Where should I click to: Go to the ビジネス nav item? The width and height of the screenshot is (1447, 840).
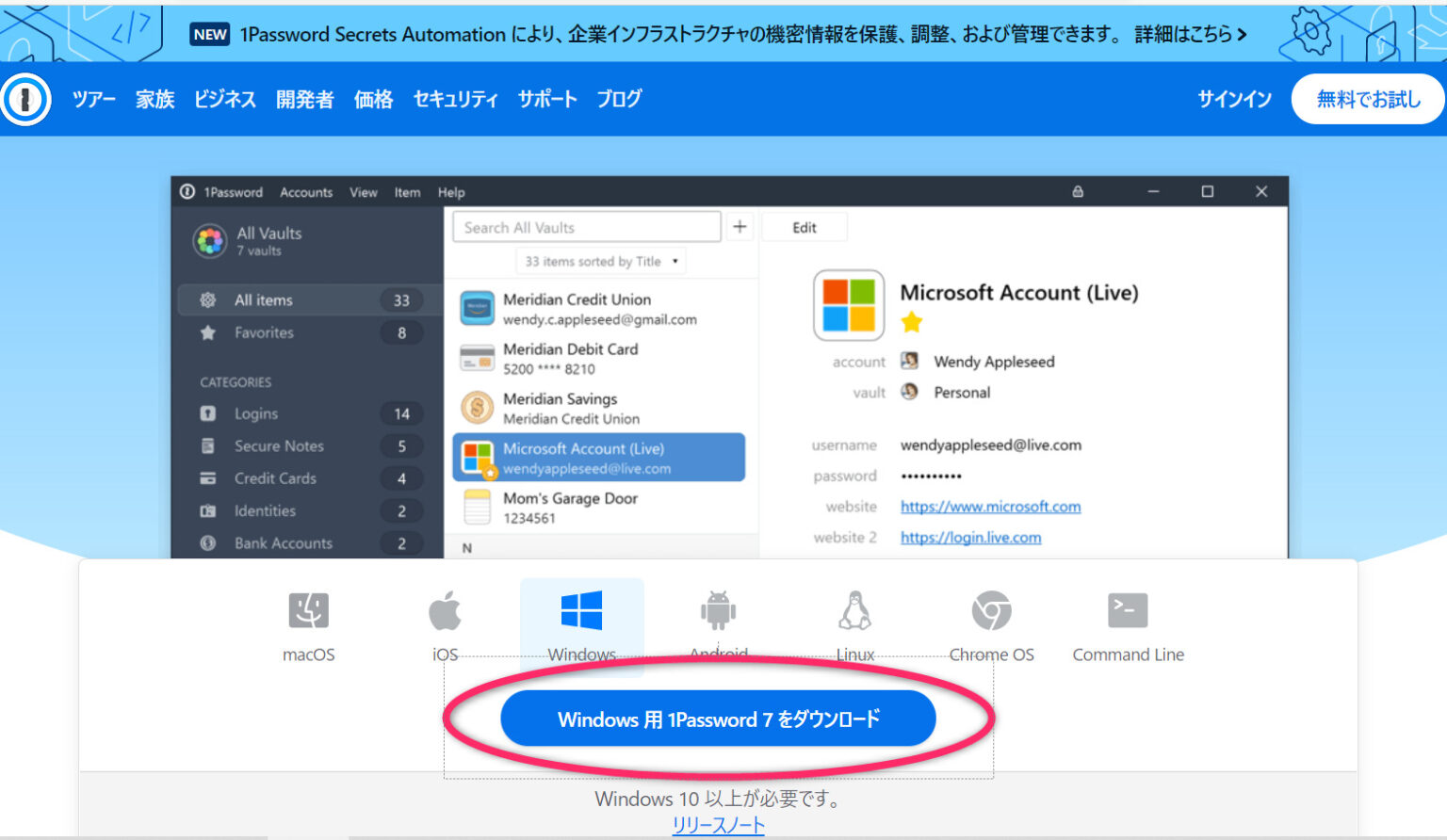(x=225, y=99)
